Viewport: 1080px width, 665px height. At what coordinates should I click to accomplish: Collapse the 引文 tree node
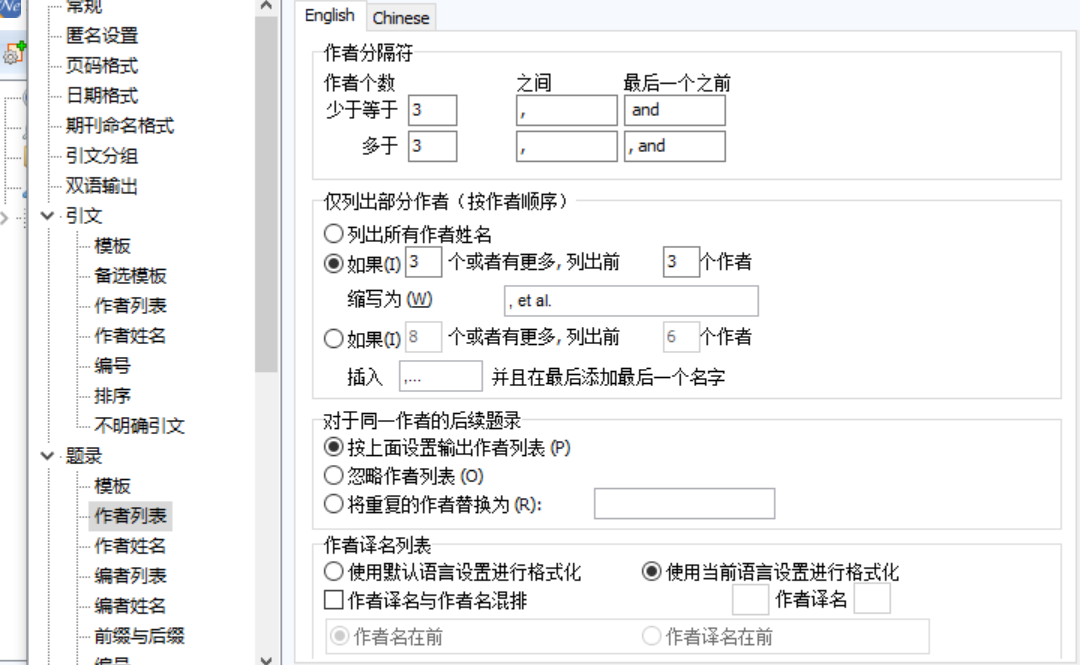pyautogui.click(x=47, y=216)
